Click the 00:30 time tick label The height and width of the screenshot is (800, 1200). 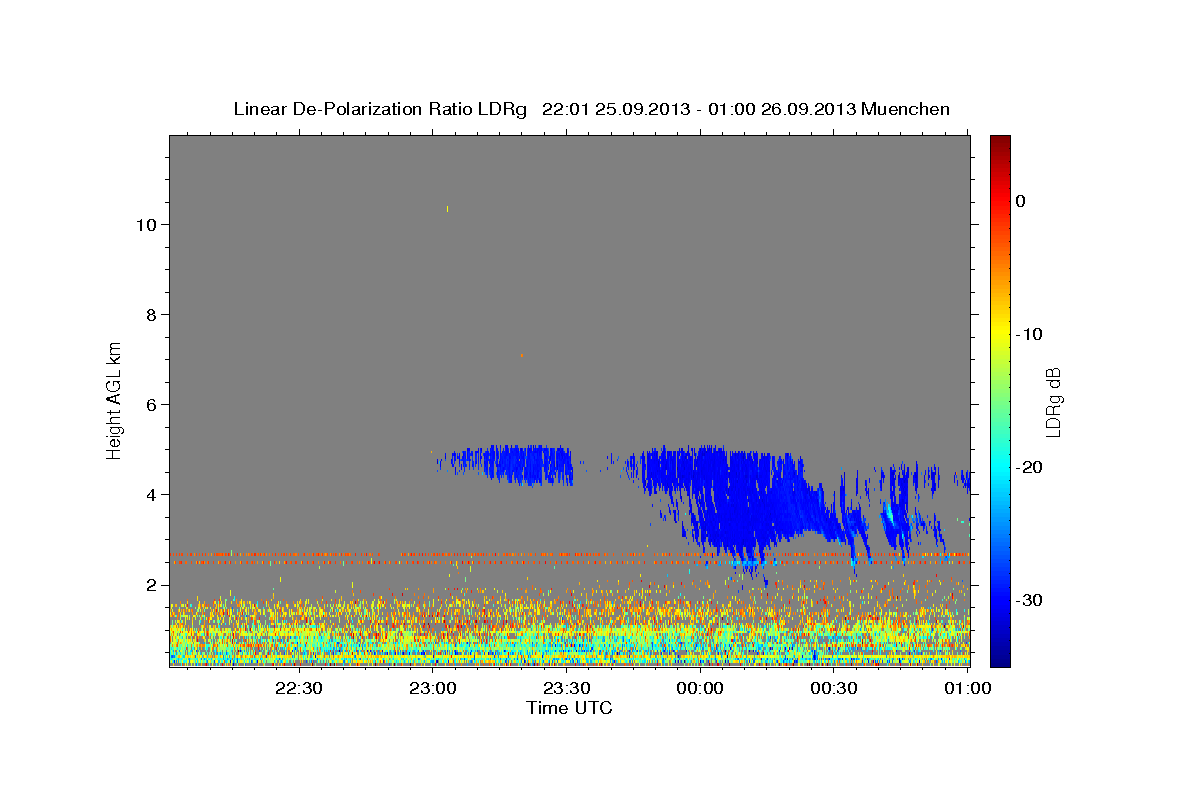(x=834, y=688)
